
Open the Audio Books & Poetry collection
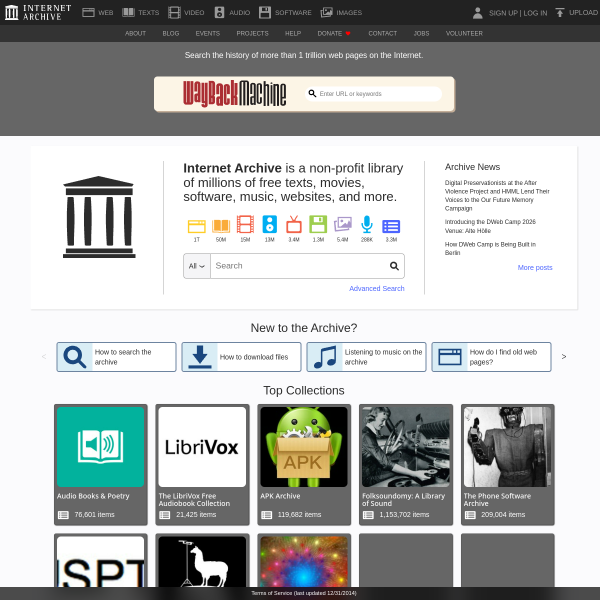point(101,465)
